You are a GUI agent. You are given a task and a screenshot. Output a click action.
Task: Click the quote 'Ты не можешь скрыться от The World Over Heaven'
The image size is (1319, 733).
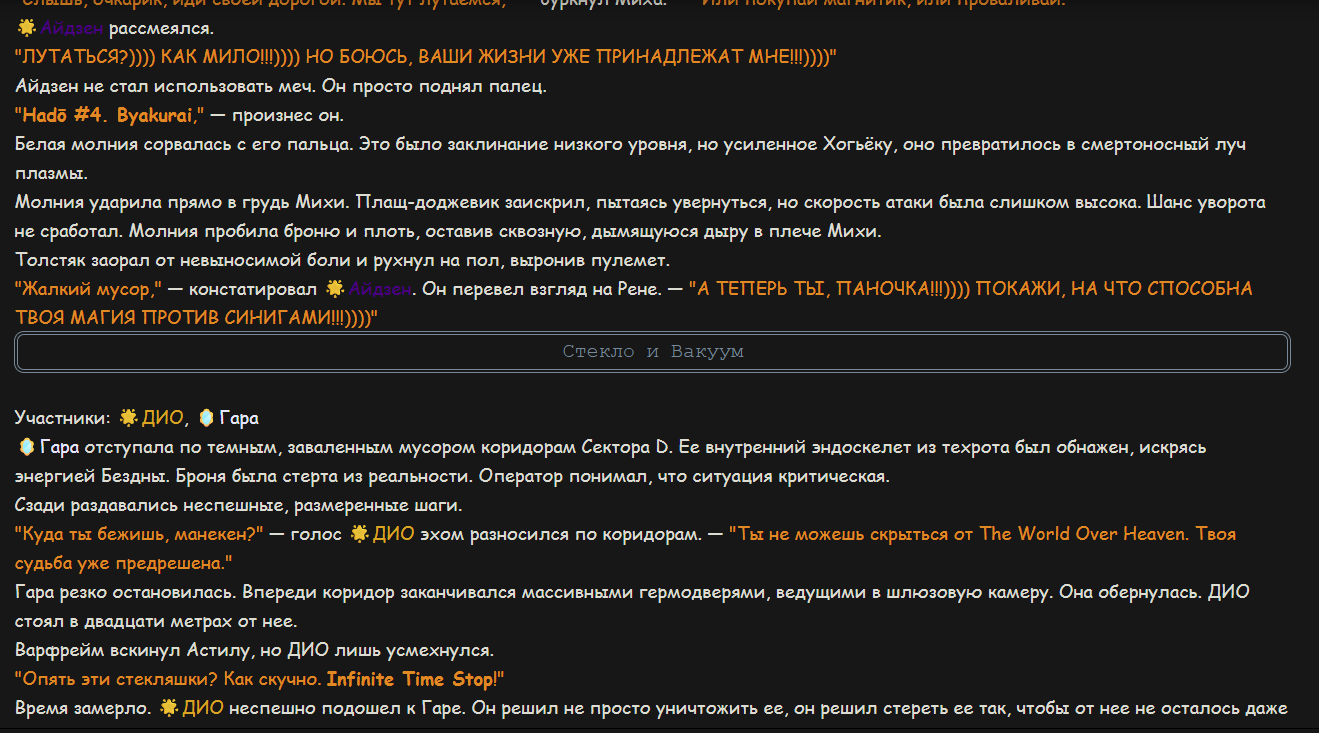click(x=626, y=548)
